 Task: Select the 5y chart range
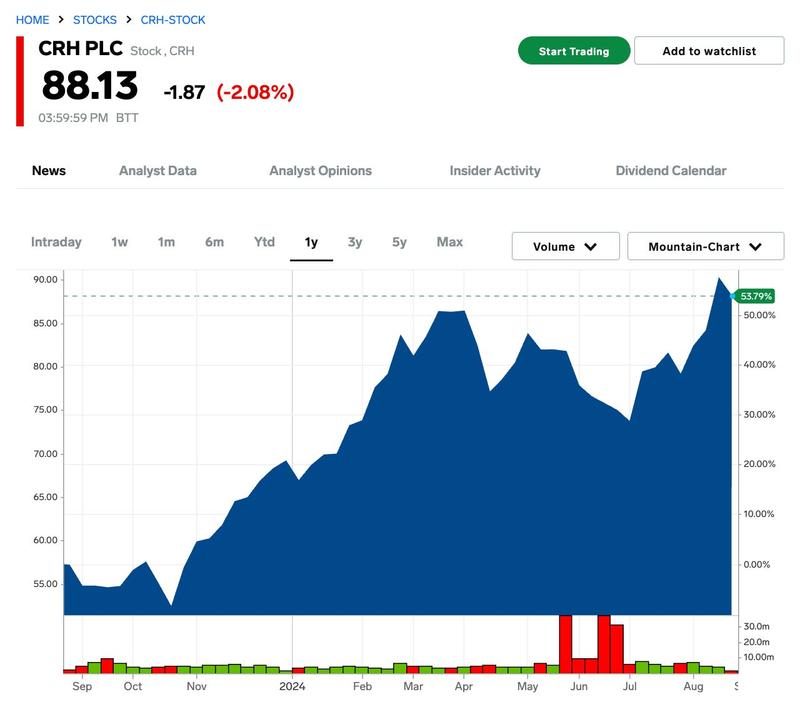pyautogui.click(x=399, y=242)
